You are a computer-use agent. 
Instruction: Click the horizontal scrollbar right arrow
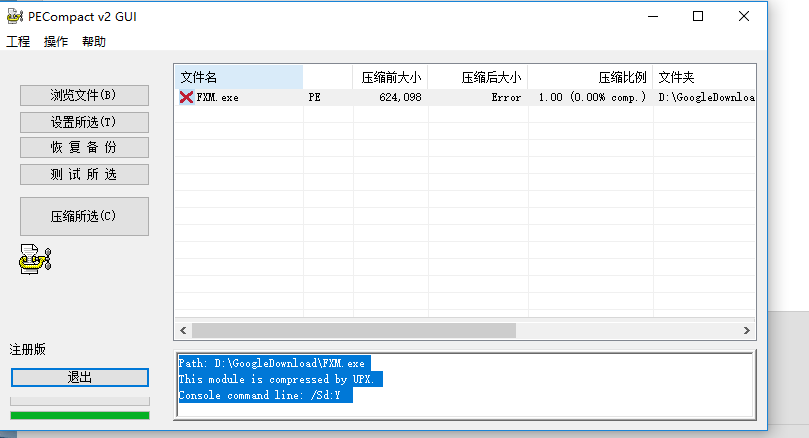point(747,330)
